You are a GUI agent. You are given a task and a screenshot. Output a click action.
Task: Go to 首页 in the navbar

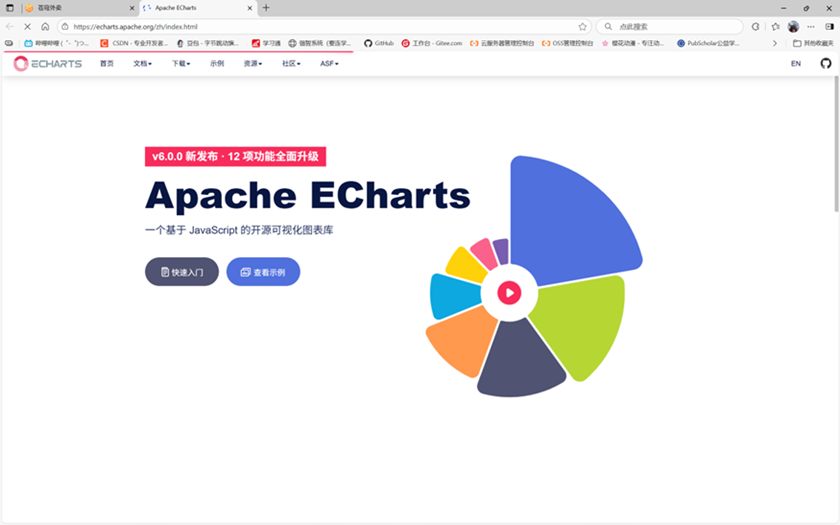[x=107, y=64]
